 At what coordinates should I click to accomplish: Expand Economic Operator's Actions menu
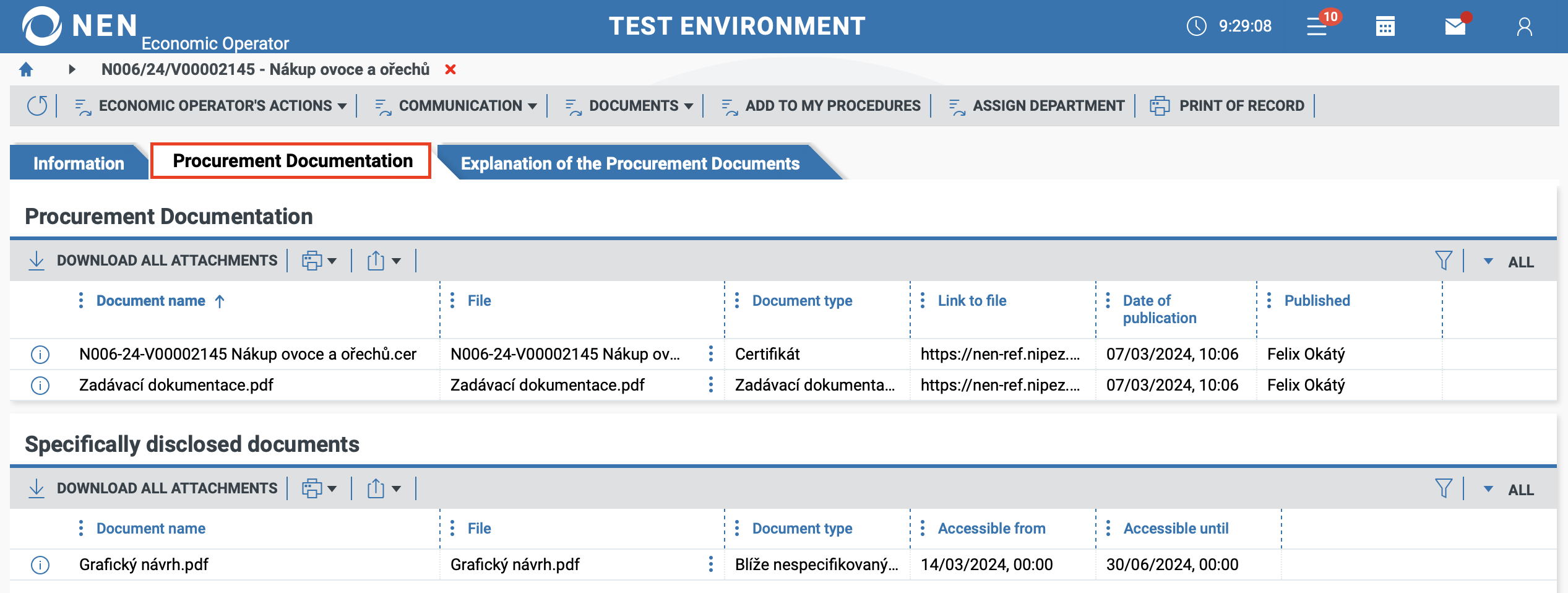coord(210,106)
